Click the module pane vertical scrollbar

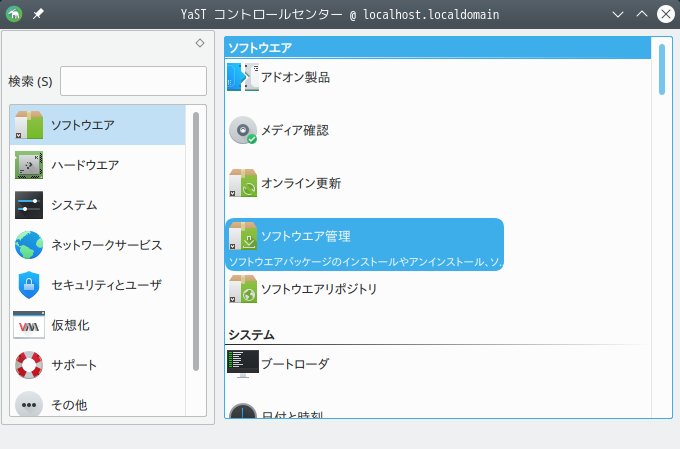coord(662,69)
